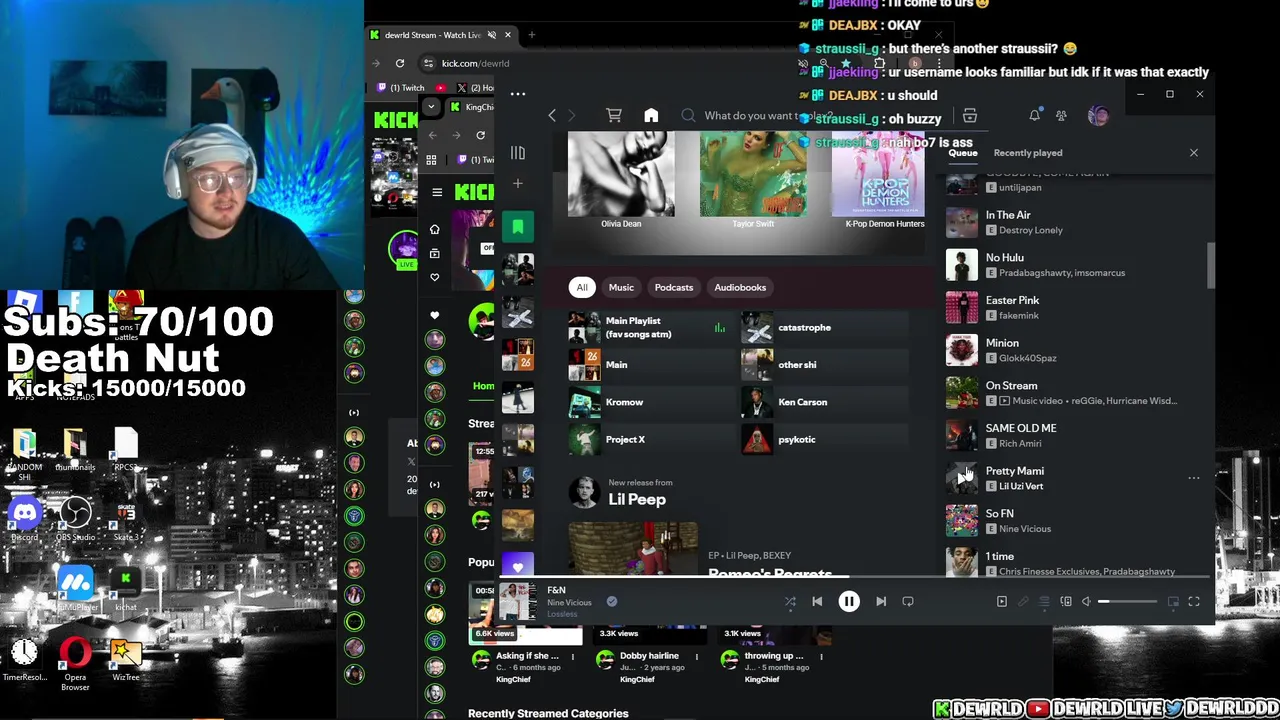This screenshot has height=720, width=1280.
Task: Navigate forward in Spotify
Action: click(x=571, y=116)
